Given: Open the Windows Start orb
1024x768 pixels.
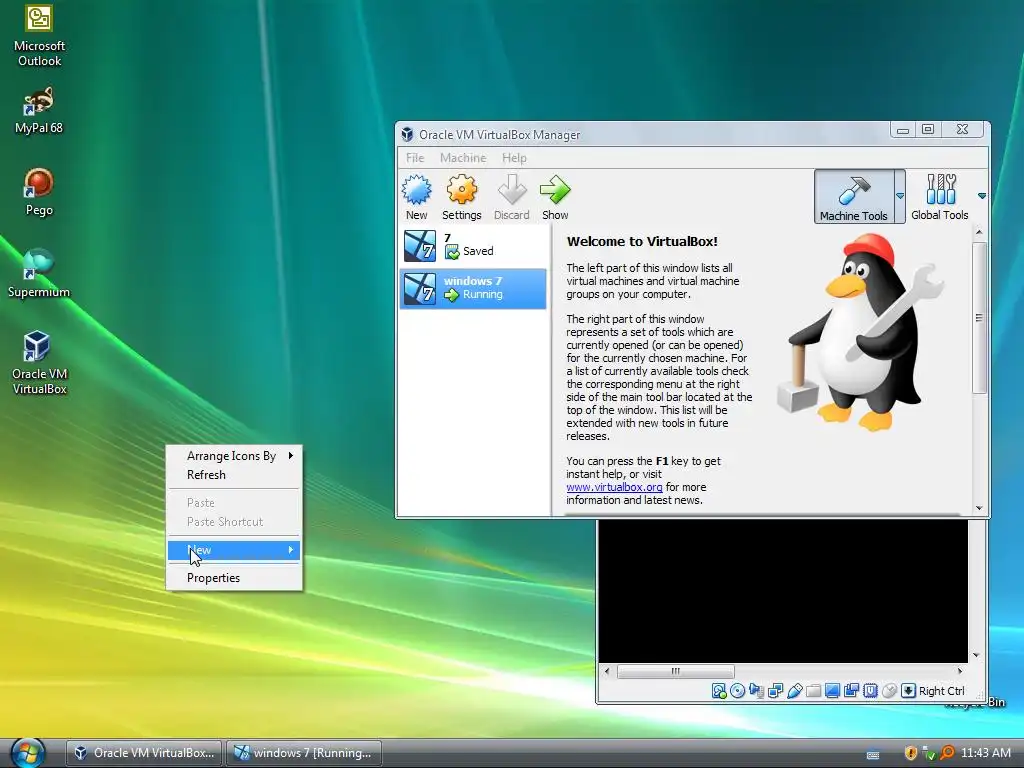Looking at the screenshot, I should pyautogui.click(x=27, y=753).
